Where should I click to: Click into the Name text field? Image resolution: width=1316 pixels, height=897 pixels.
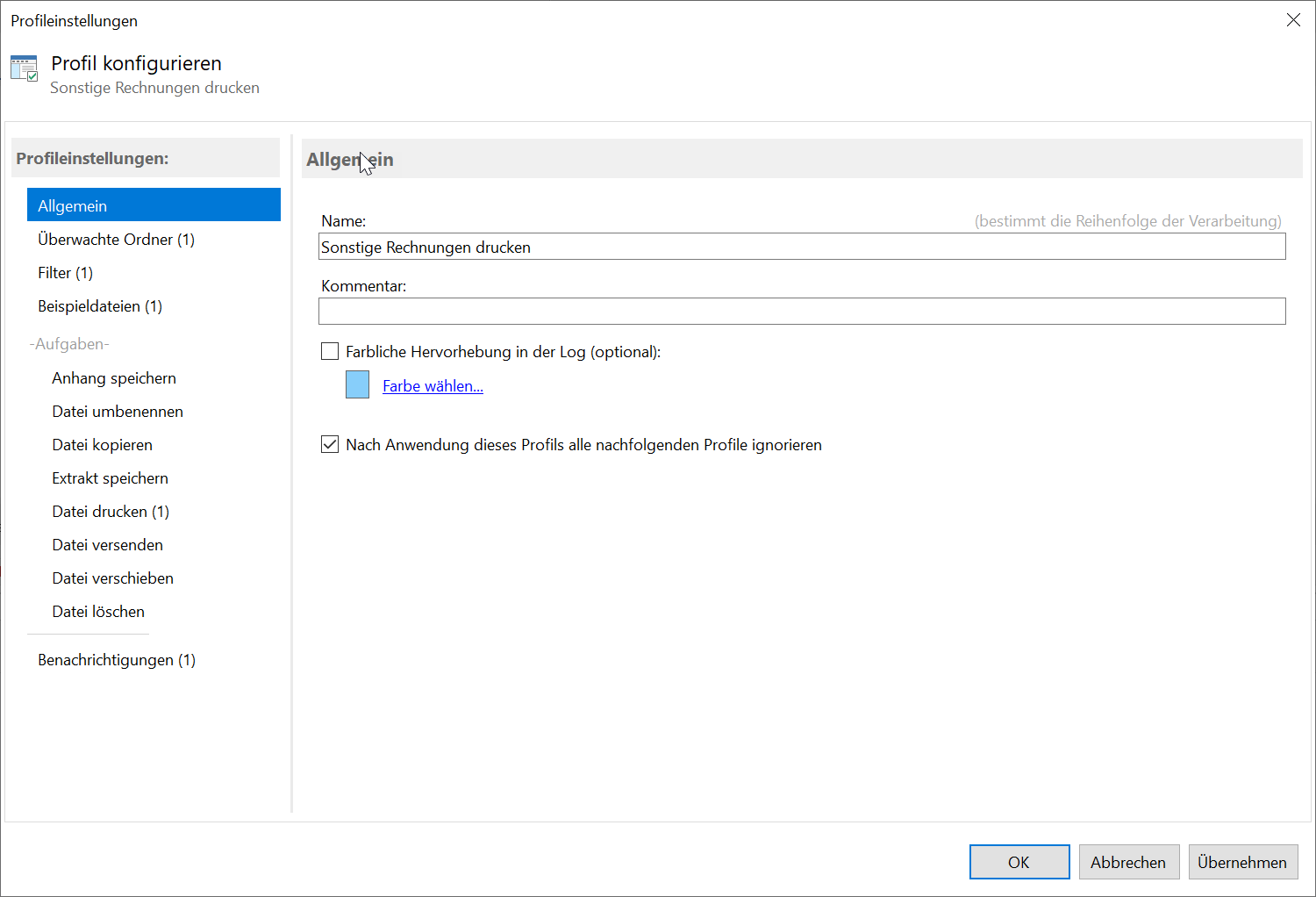point(802,247)
